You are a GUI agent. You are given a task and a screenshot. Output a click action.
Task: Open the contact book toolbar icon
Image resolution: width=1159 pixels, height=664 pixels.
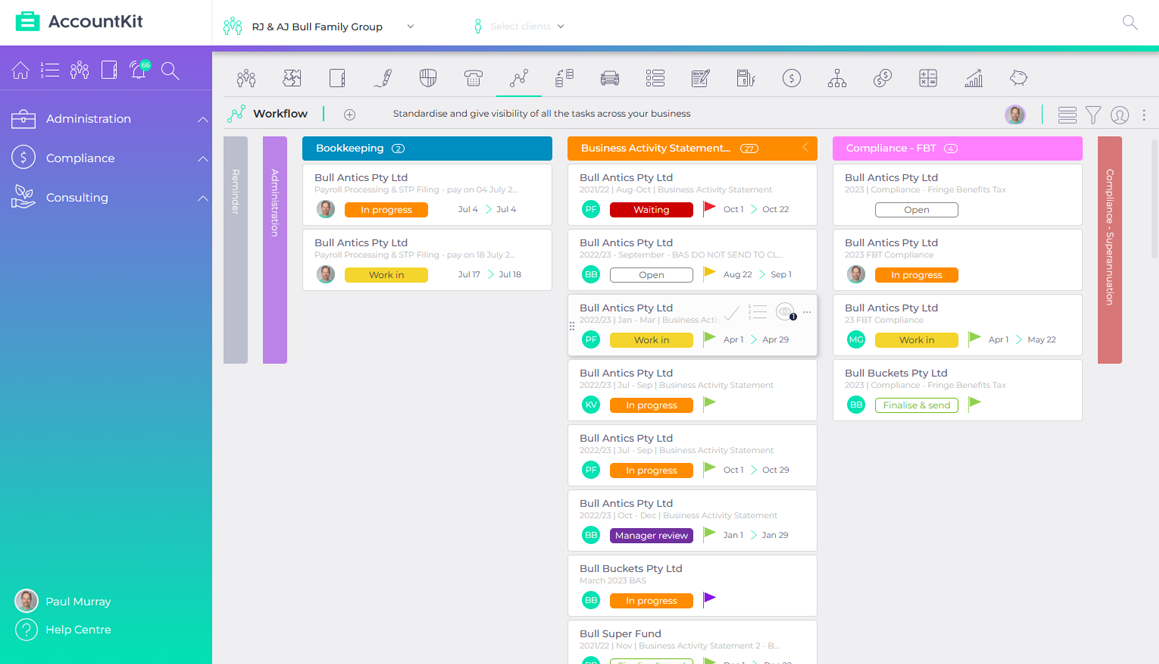337,78
